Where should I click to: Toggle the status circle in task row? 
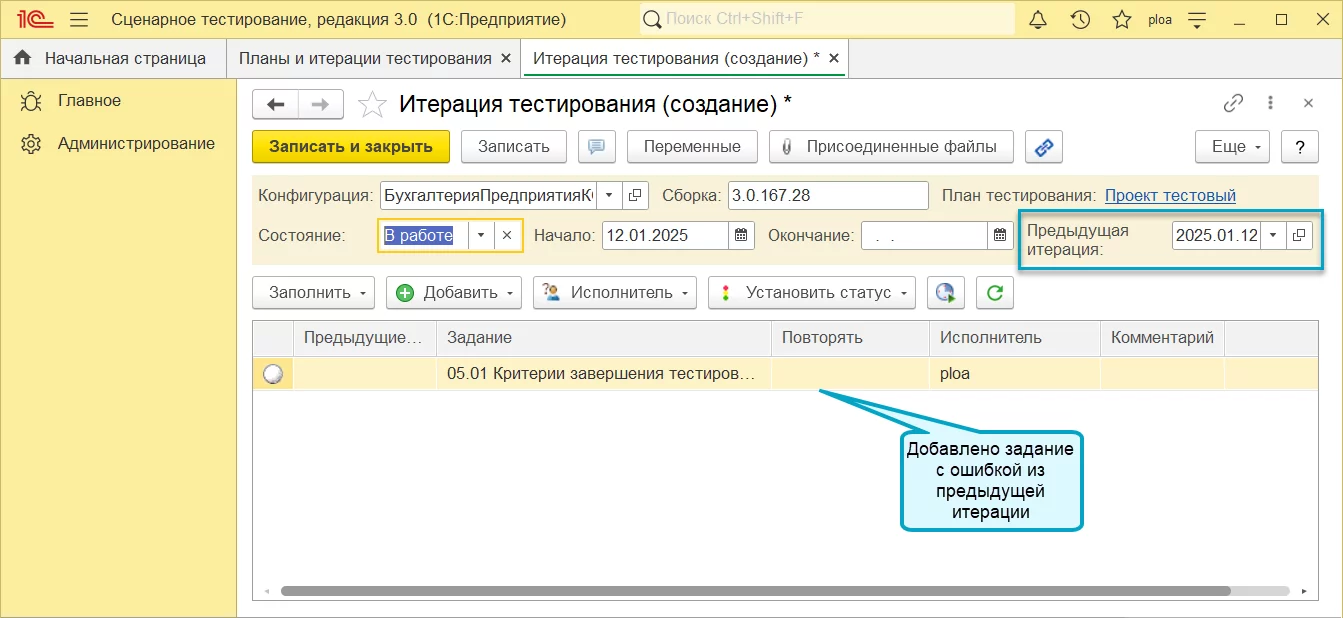(x=272, y=375)
